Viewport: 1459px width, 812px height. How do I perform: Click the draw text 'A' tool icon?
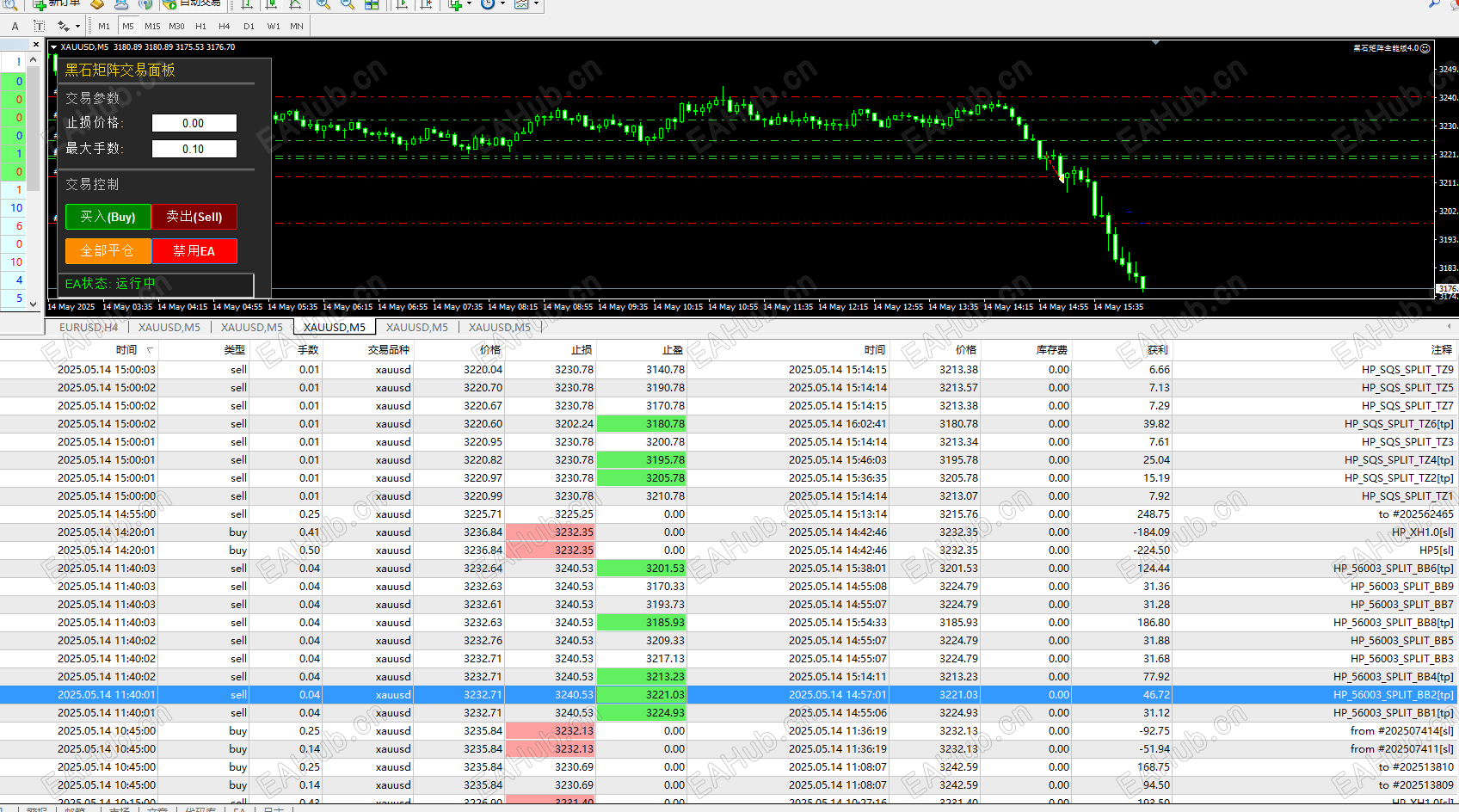coord(15,26)
